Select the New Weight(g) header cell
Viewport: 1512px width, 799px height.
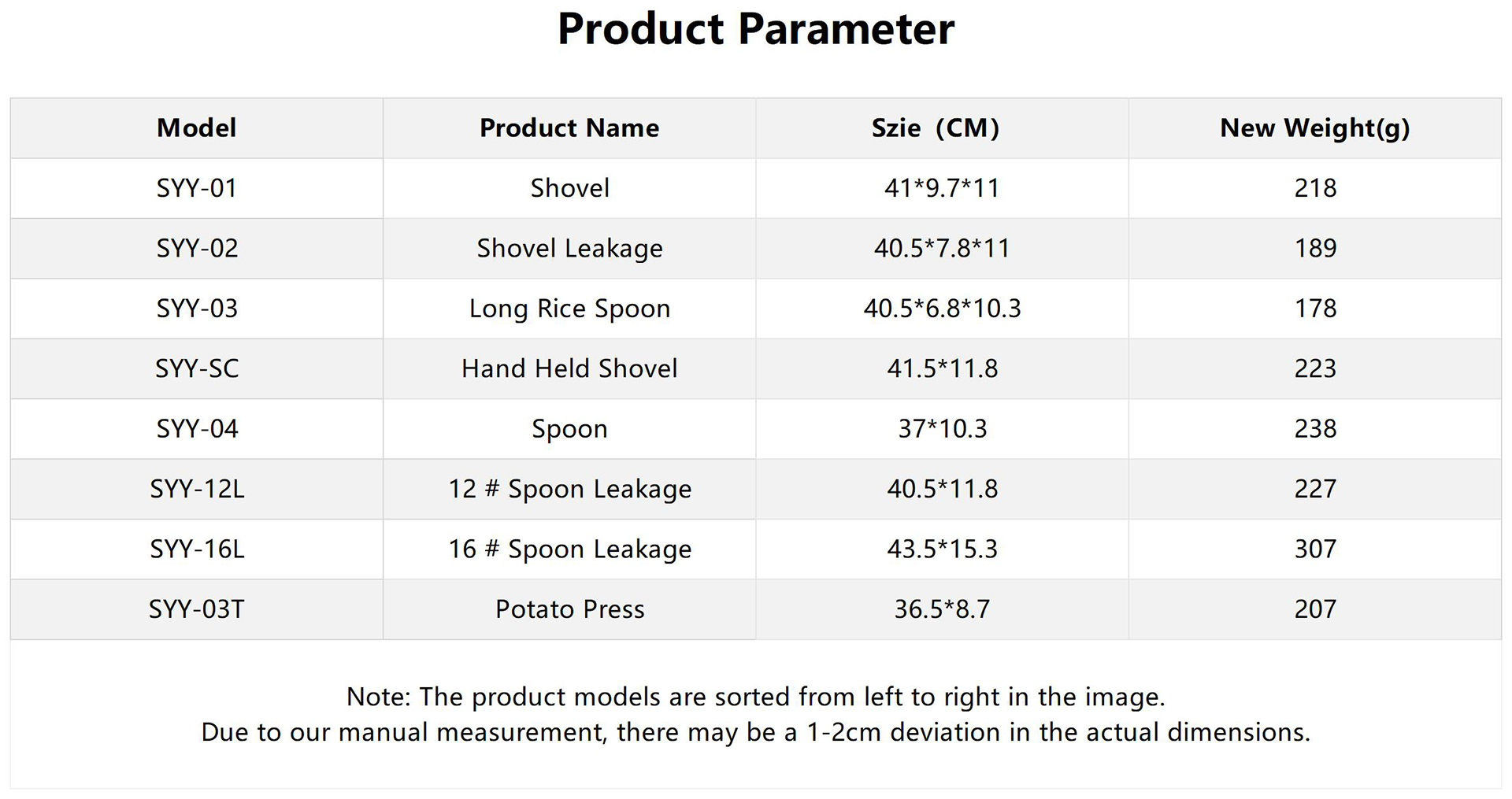tap(1315, 128)
